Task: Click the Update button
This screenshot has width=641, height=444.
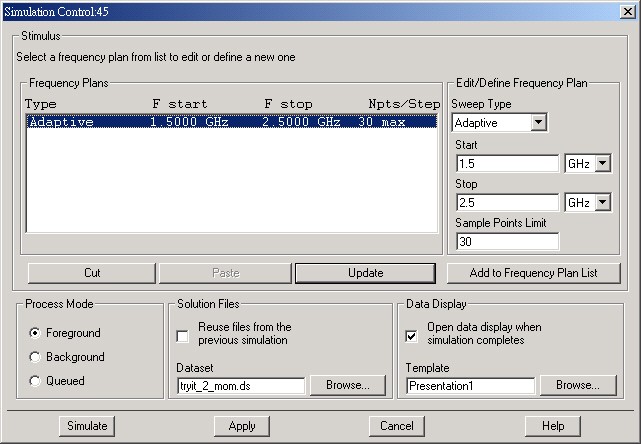Action: click(365, 273)
